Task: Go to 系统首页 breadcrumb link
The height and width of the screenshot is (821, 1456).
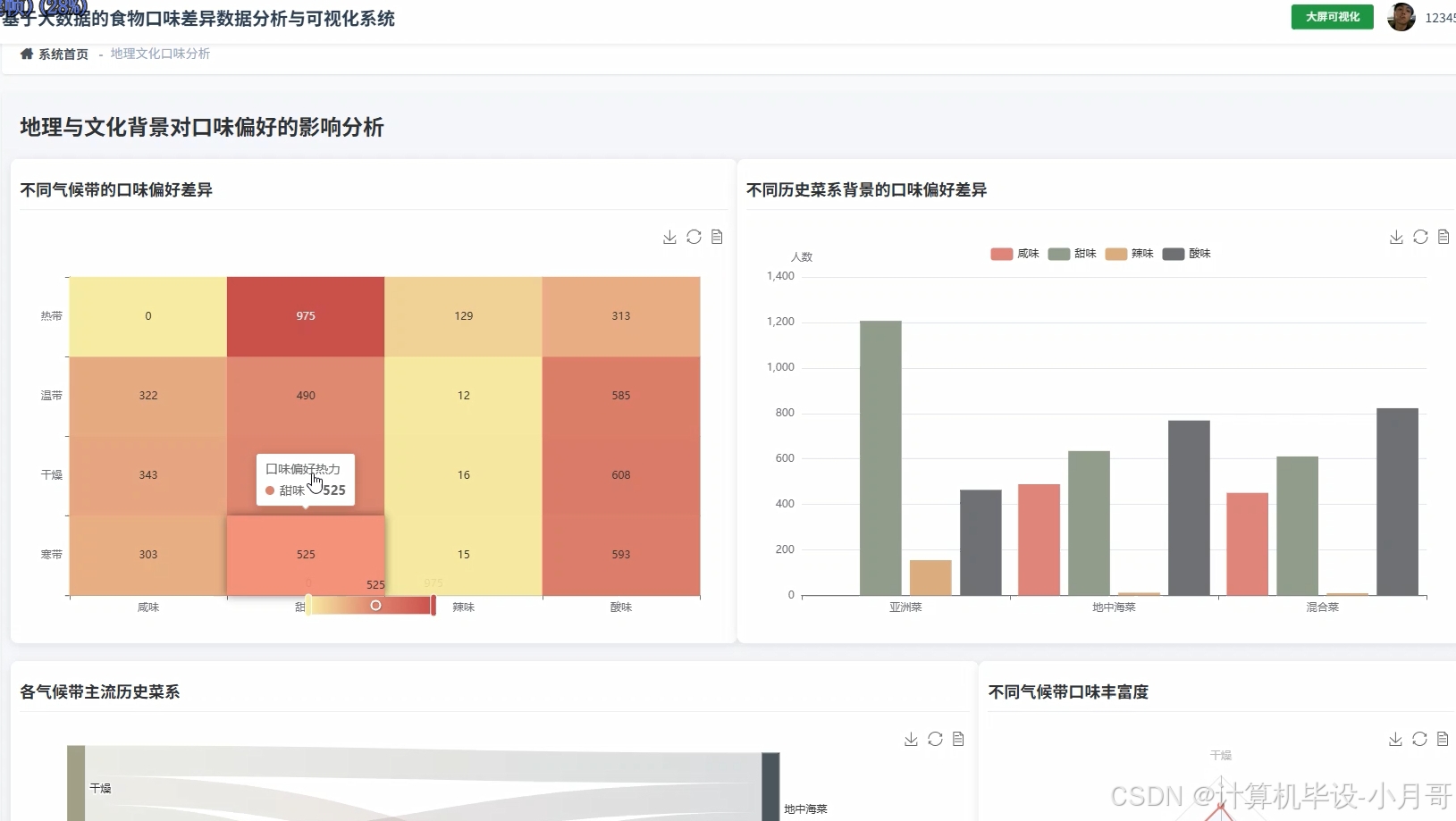Action: click(x=63, y=54)
